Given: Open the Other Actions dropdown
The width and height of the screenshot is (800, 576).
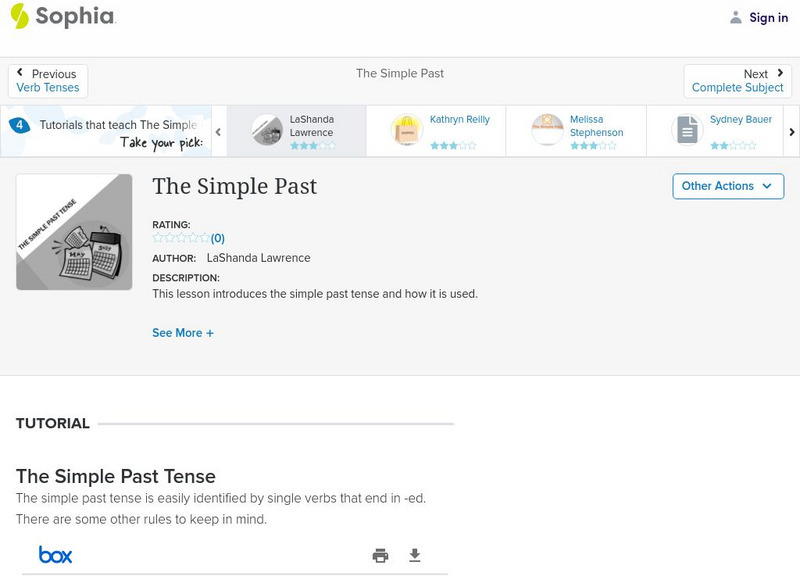Looking at the screenshot, I should (727, 186).
